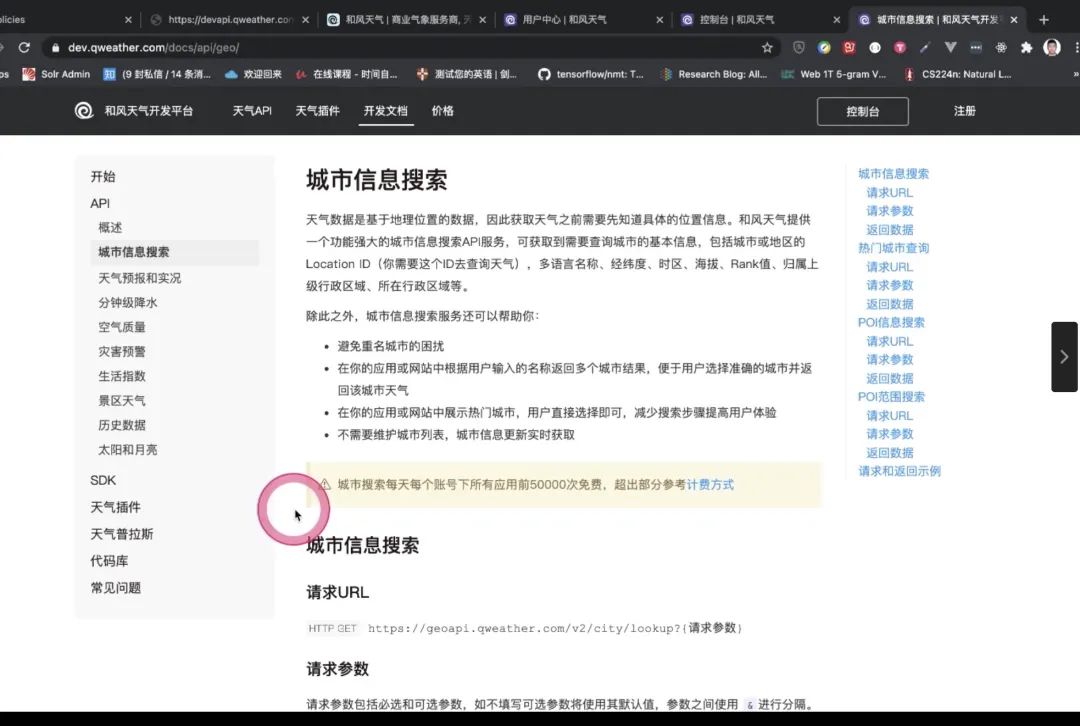Screen dimensions: 1080x726
Task: Open 天气插件 in the top navigation
Action: 318,111
